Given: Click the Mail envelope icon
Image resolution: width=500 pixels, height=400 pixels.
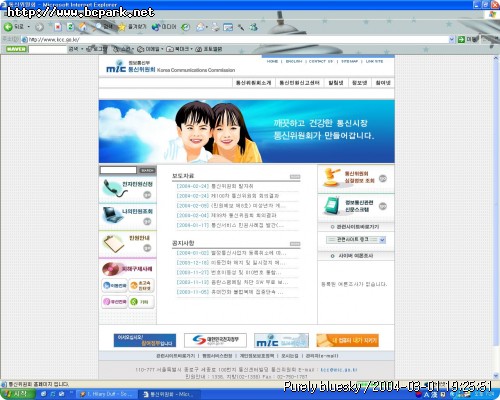Looking at the screenshot, I should 201,27.
